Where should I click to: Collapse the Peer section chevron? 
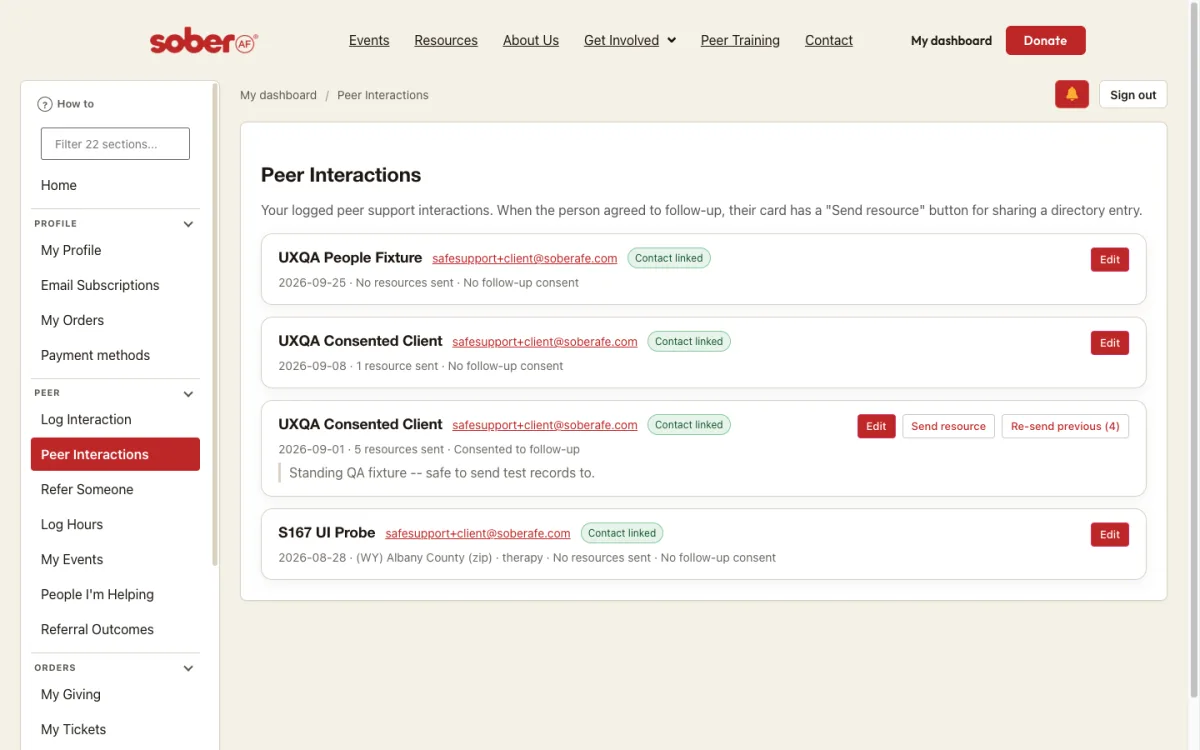(188, 394)
